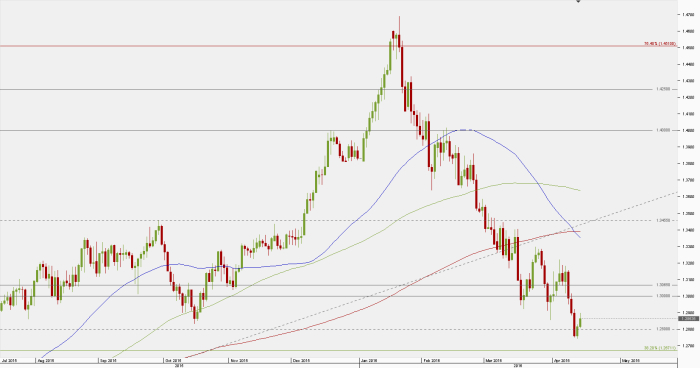This screenshot has height=368, width=700.
Task: Select the current price tag on price axis
Action: click(x=689, y=318)
